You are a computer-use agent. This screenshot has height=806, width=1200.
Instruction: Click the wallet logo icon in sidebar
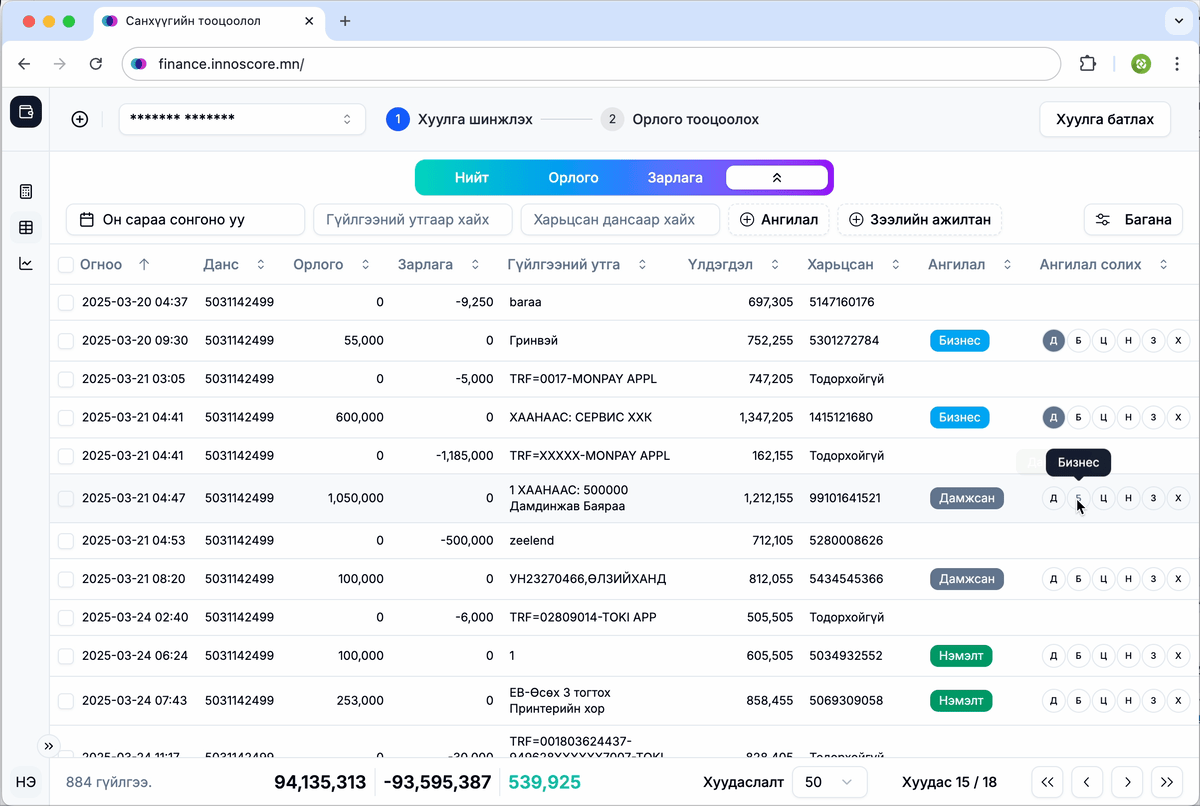pyautogui.click(x=26, y=112)
